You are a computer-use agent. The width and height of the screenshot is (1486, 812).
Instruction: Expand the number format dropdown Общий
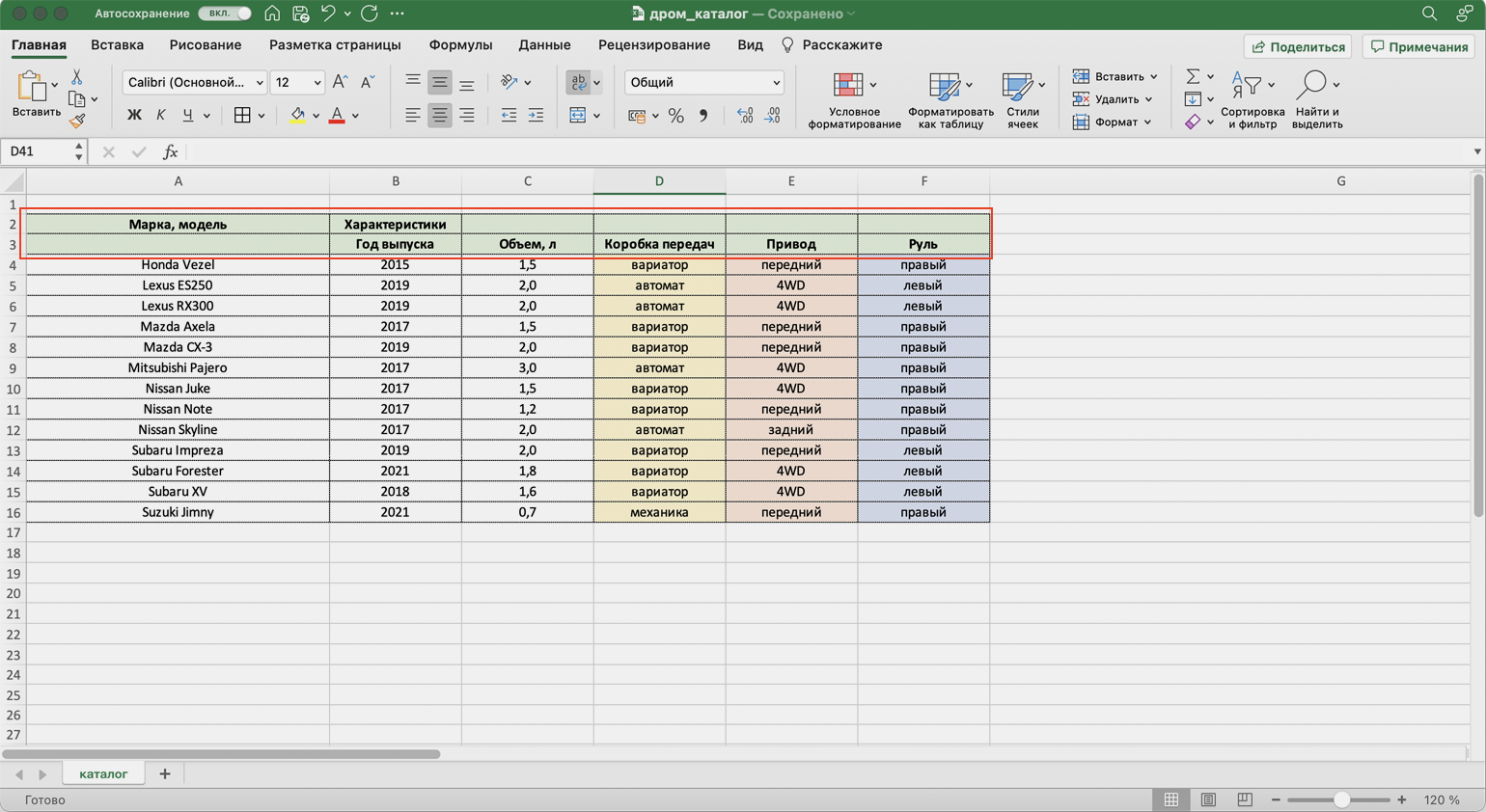tap(703, 83)
